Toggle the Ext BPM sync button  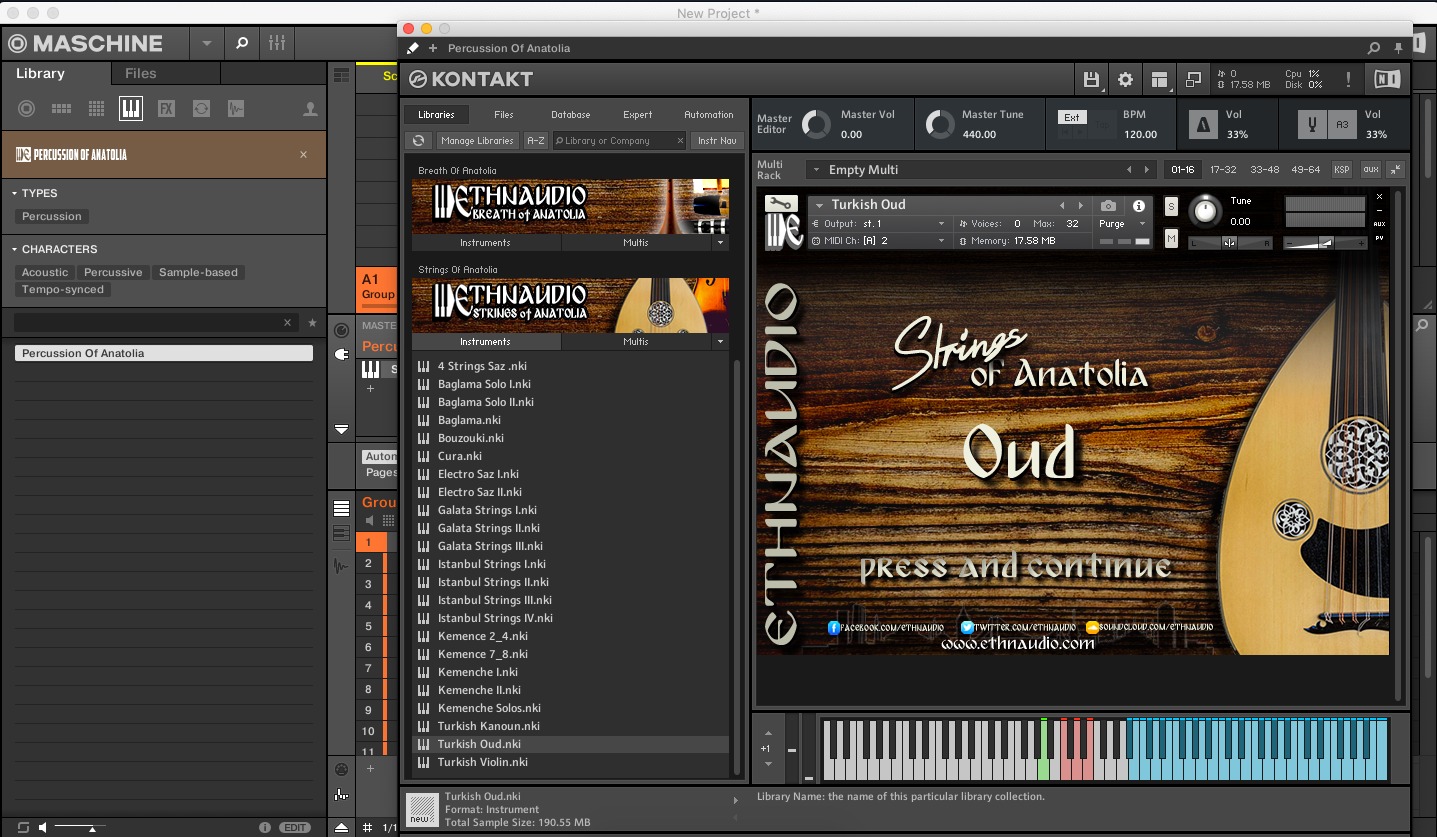pyautogui.click(x=1071, y=117)
